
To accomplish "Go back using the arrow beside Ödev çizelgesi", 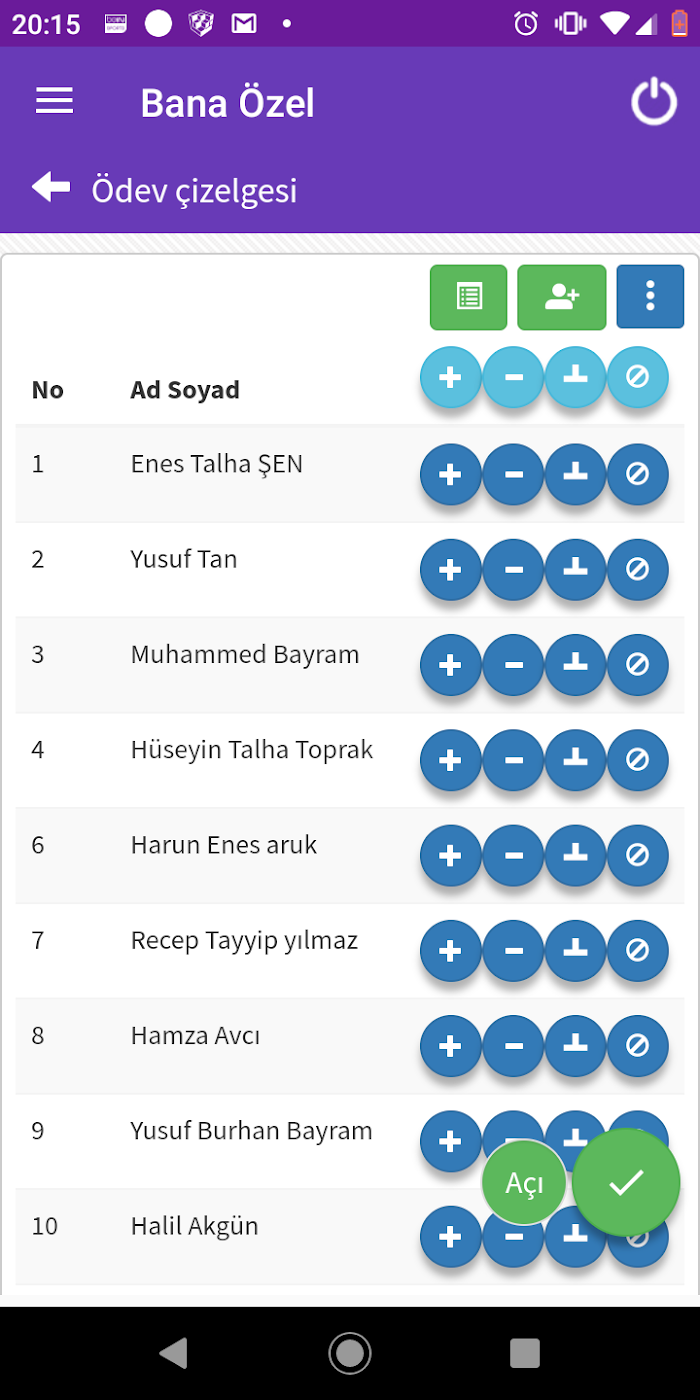I will click(x=51, y=187).
